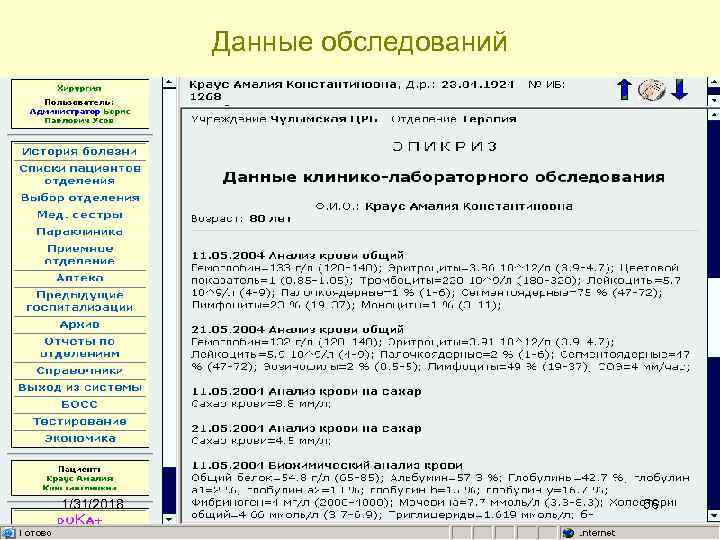Open the БОСС menu entry

click(x=79, y=405)
